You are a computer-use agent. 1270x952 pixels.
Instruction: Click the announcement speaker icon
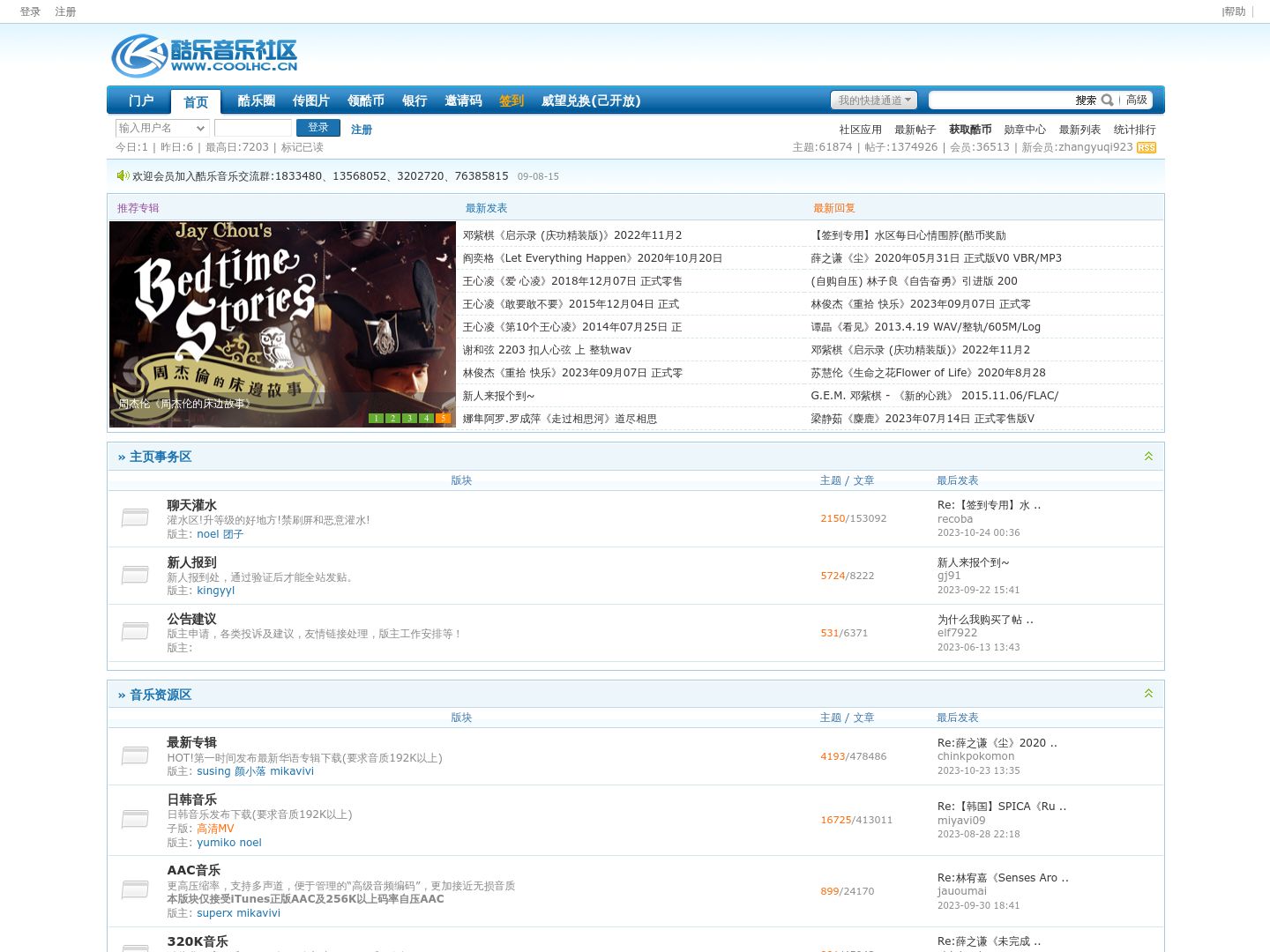coord(123,175)
